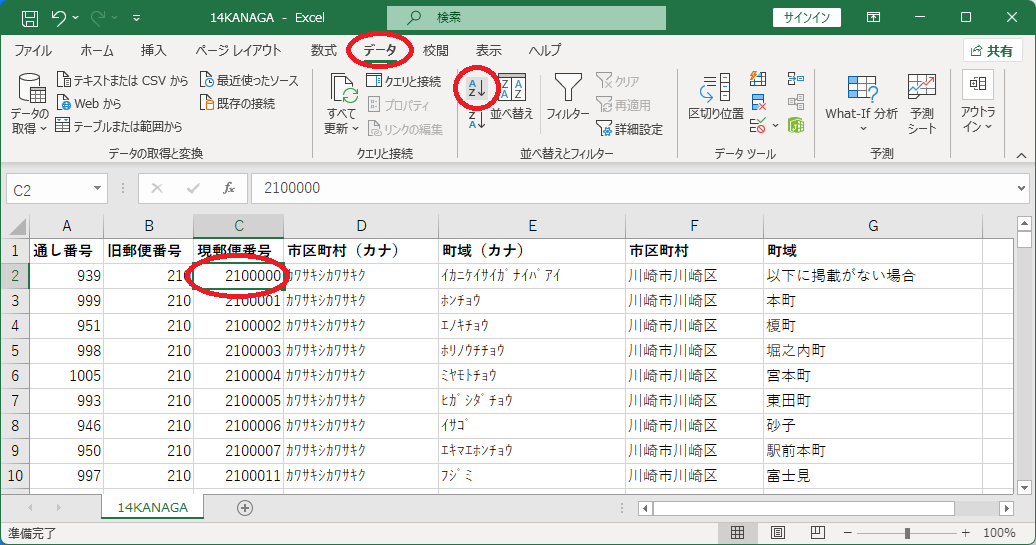Click the 検索 search box
This screenshot has width=1036, height=545.
tap(526, 18)
